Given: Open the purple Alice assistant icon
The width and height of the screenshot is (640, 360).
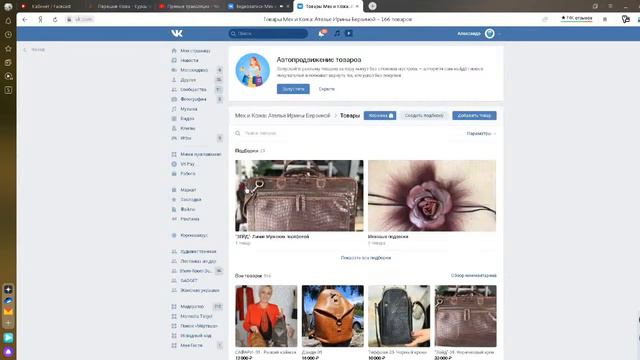Looking at the screenshot, I should tap(8, 351).
